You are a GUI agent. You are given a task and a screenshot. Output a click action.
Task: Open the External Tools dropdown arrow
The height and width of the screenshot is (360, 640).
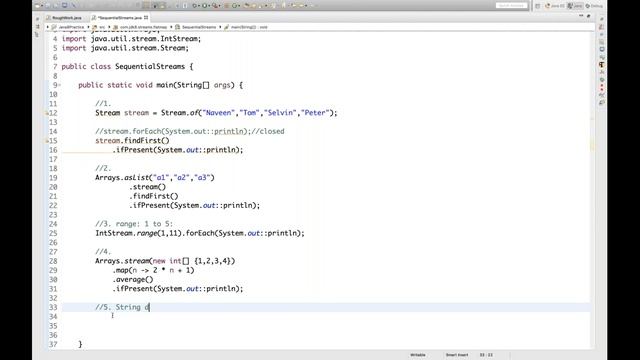(x=219, y=6)
